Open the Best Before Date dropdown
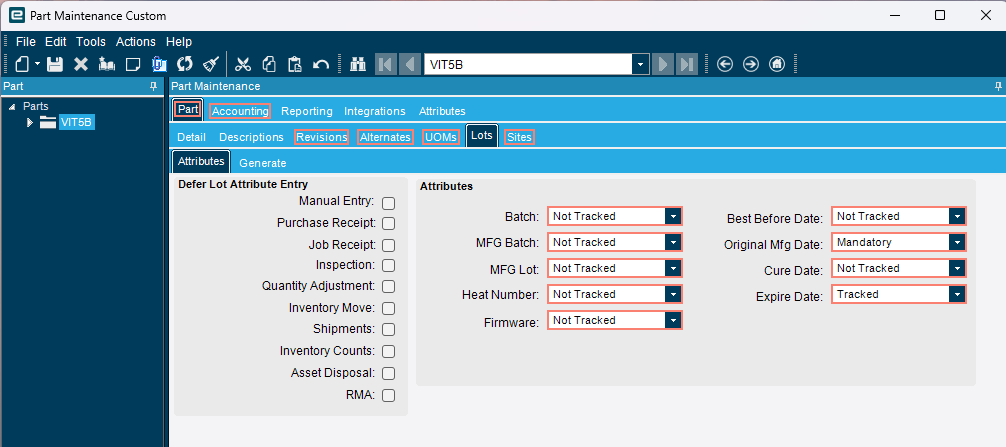 (x=957, y=216)
